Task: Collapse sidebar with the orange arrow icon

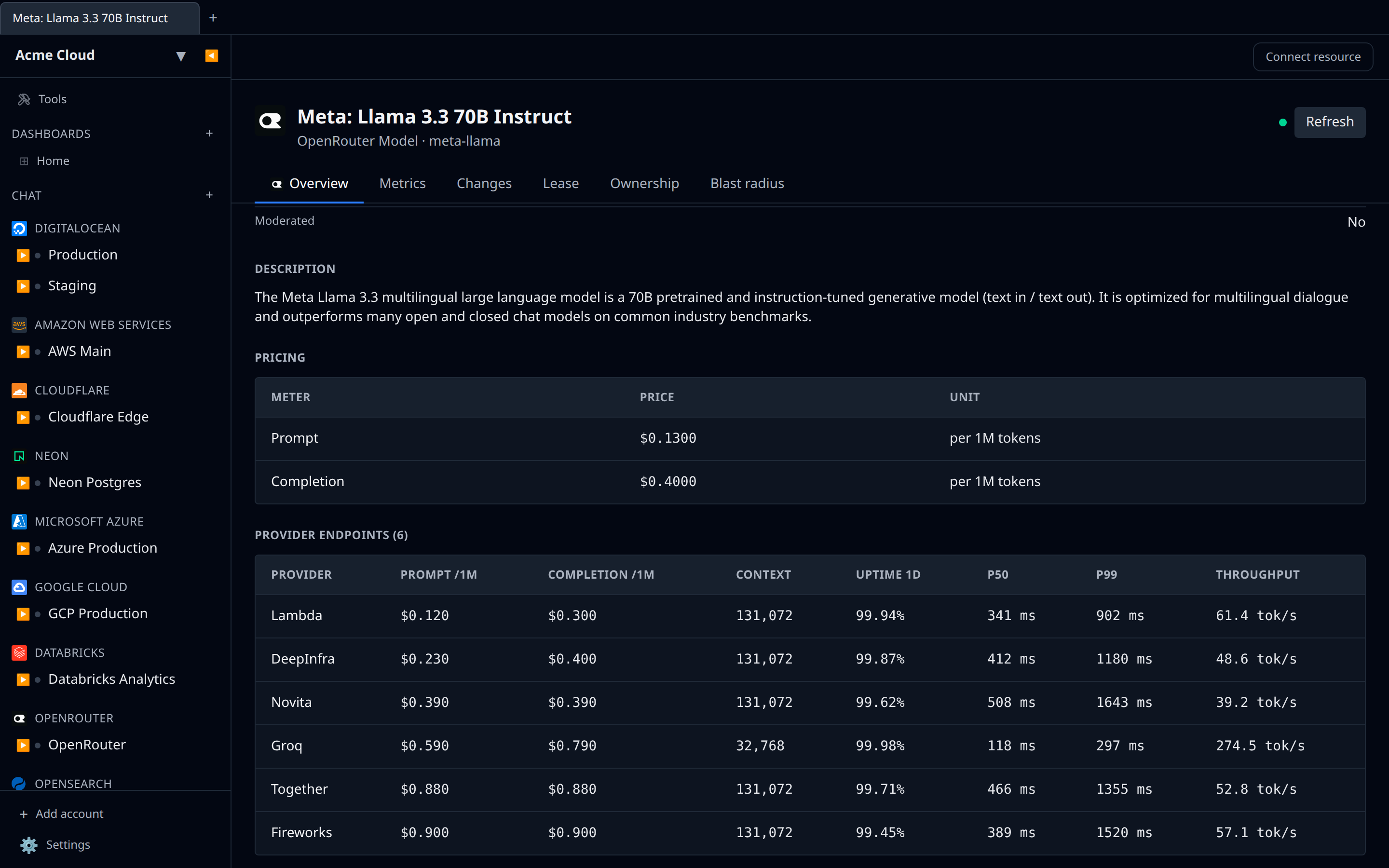Action: [x=211, y=55]
